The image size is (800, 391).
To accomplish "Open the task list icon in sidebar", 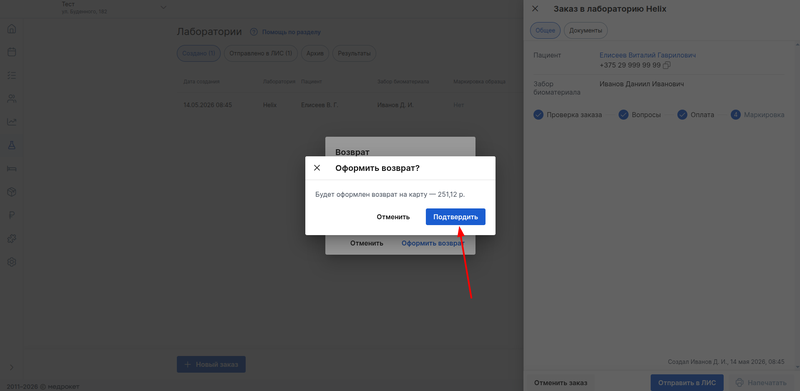I will point(12,75).
